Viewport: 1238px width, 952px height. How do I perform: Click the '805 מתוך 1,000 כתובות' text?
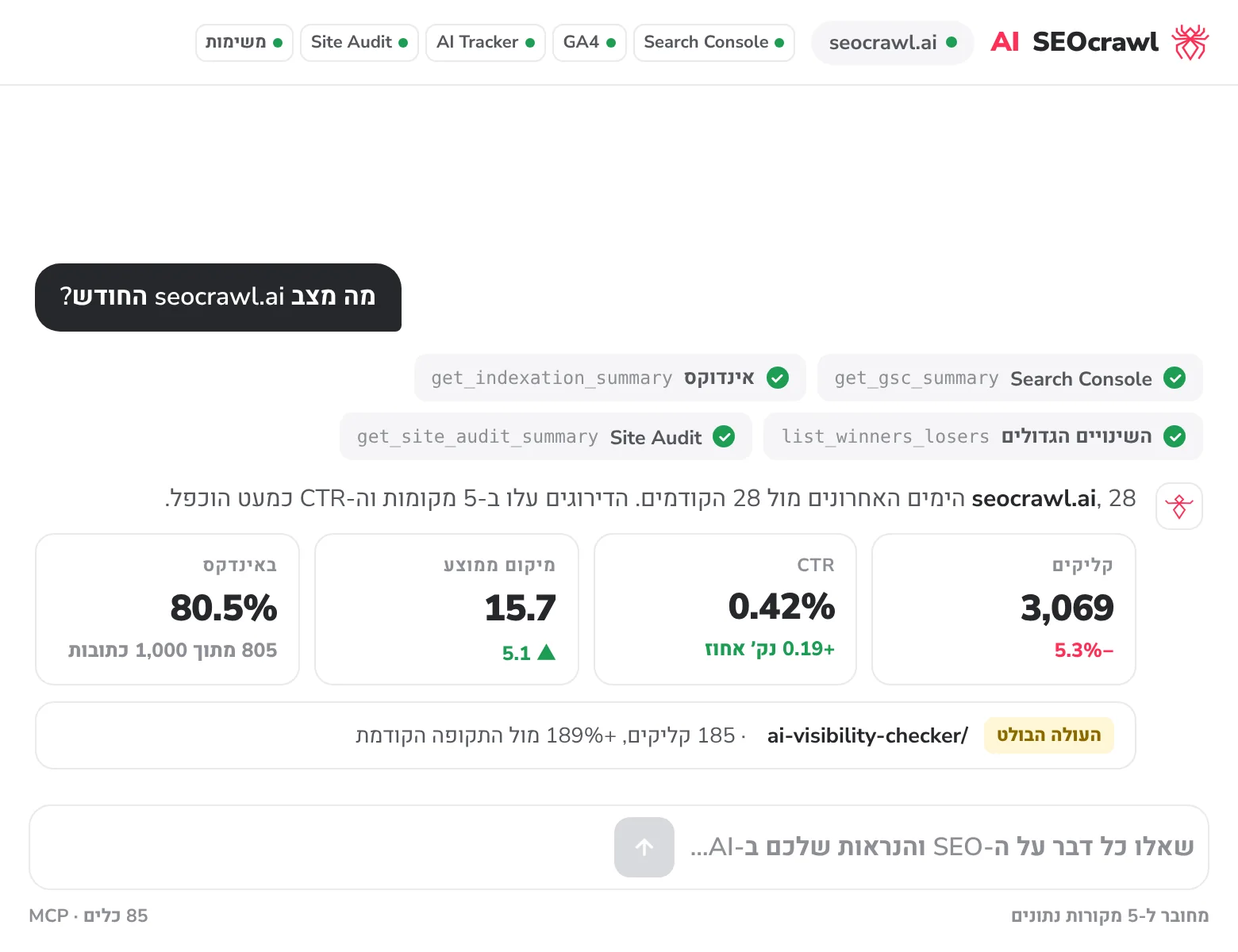(x=172, y=651)
